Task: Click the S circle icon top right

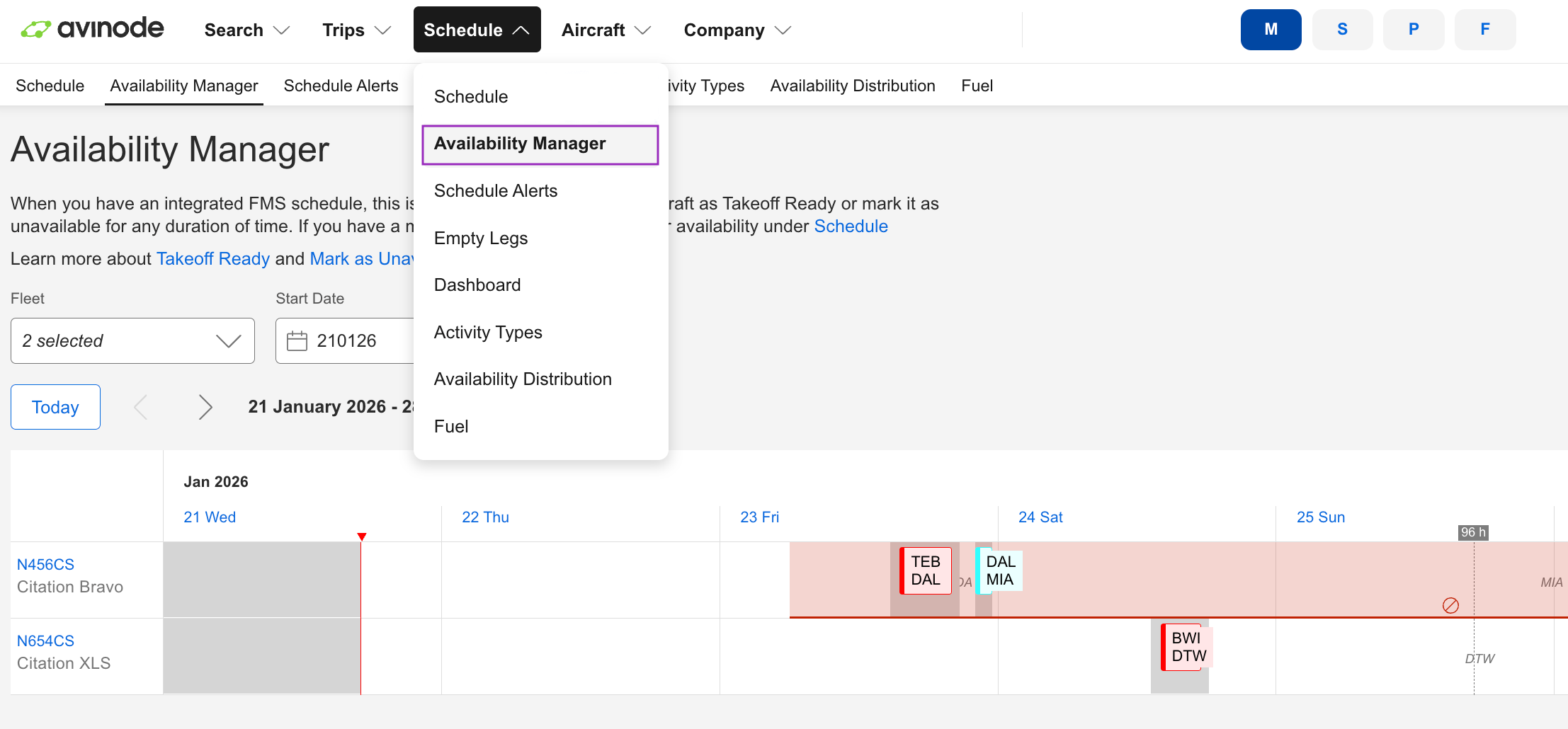Action: pos(1342,29)
